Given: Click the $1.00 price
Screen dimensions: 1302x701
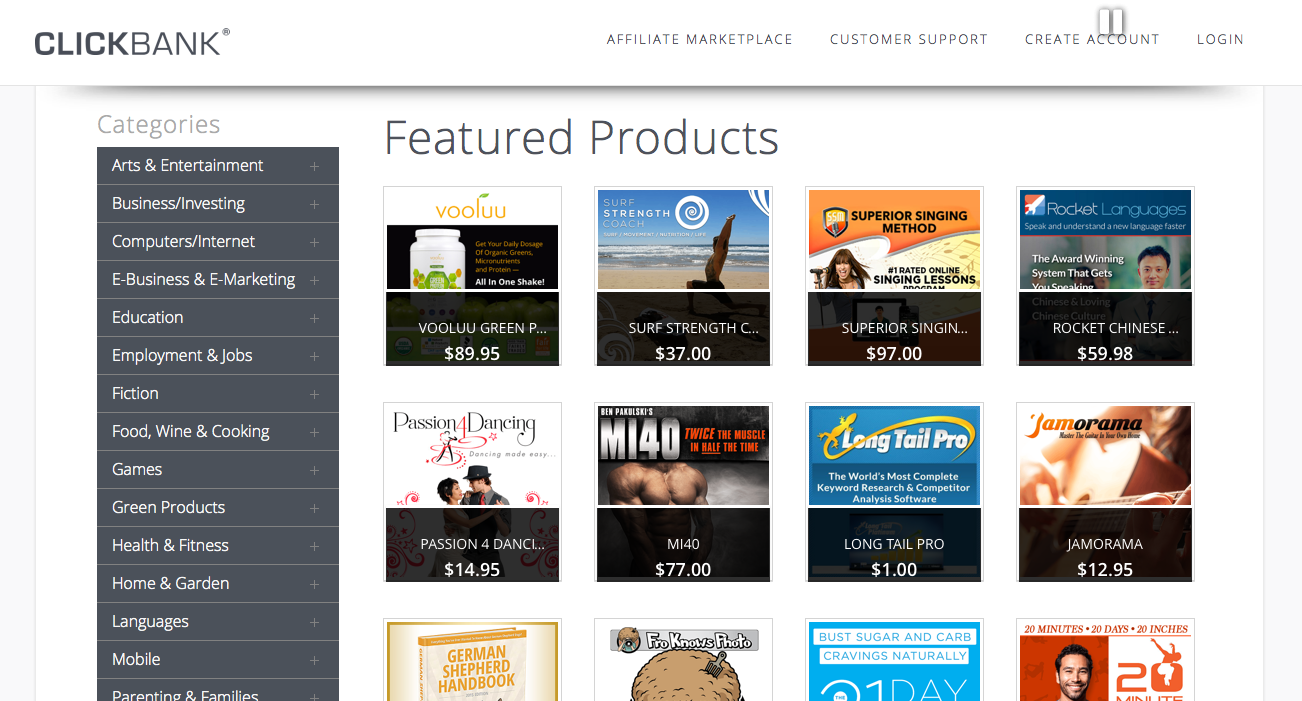Looking at the screenshot, I should click(x=894, y=569).
